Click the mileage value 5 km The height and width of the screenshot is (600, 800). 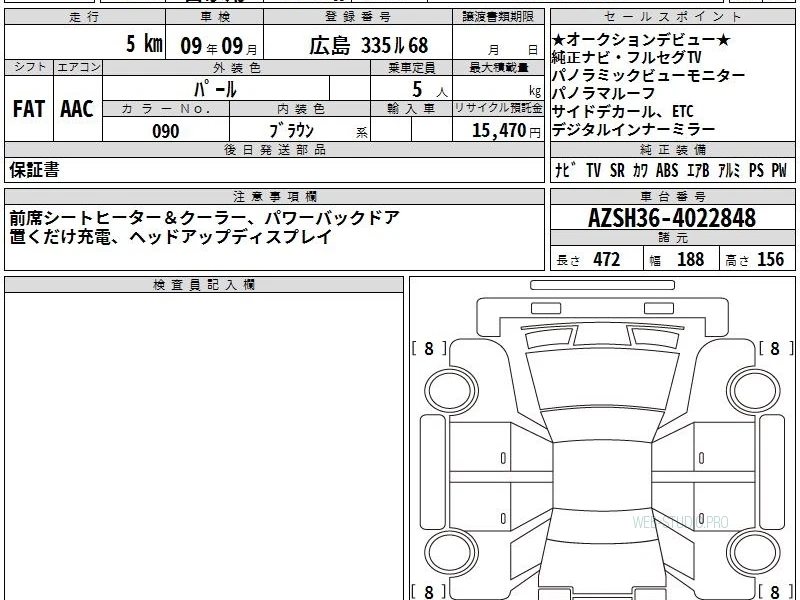pos(144,43)
